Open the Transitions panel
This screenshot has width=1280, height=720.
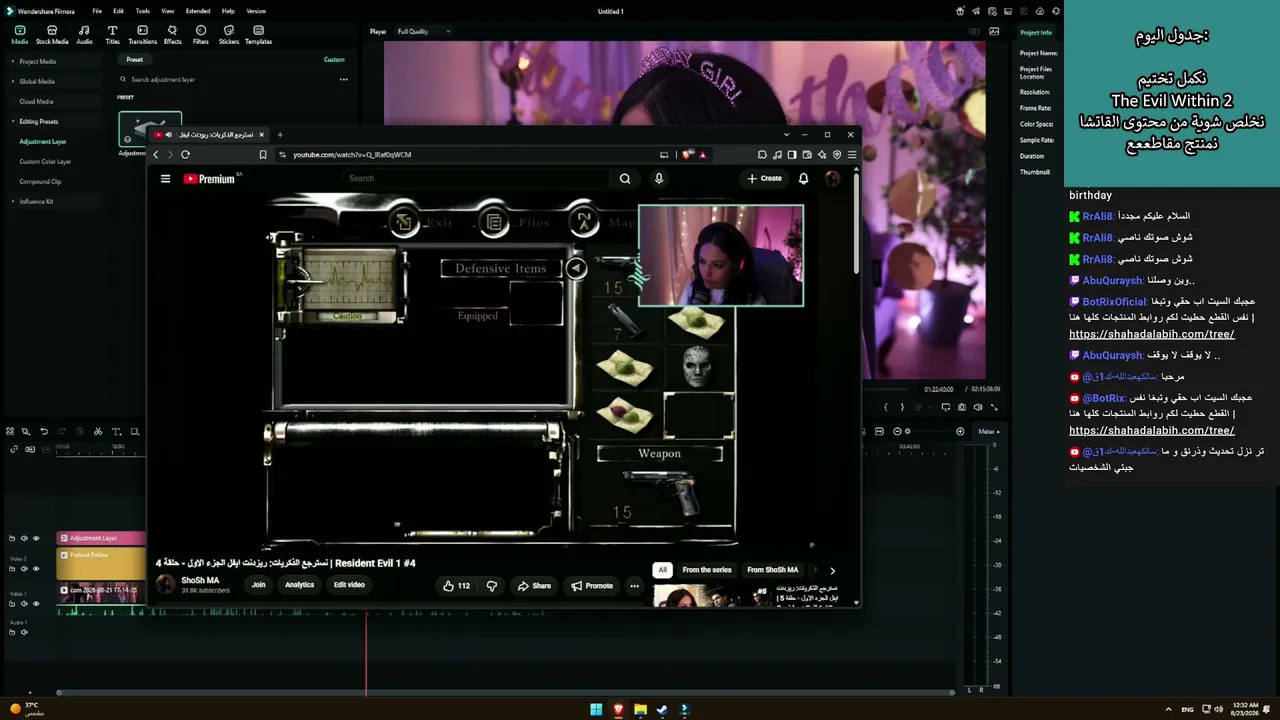coord(142,35)
